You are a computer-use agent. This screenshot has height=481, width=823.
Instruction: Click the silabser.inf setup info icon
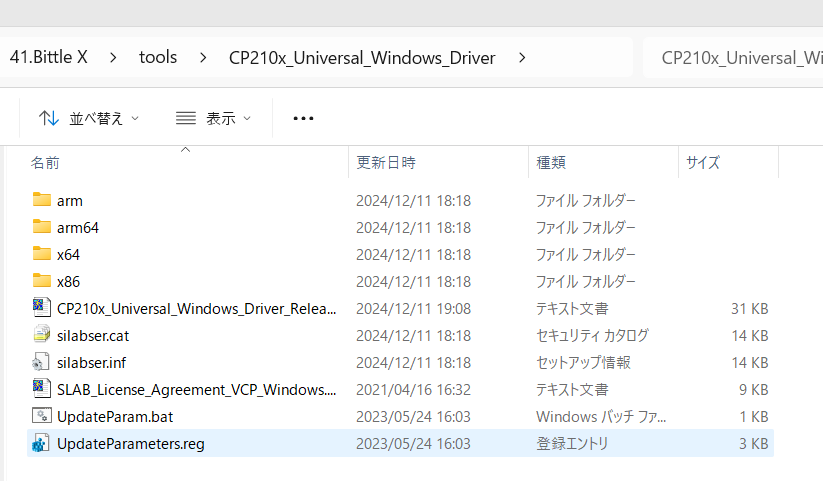coord(42,362)
